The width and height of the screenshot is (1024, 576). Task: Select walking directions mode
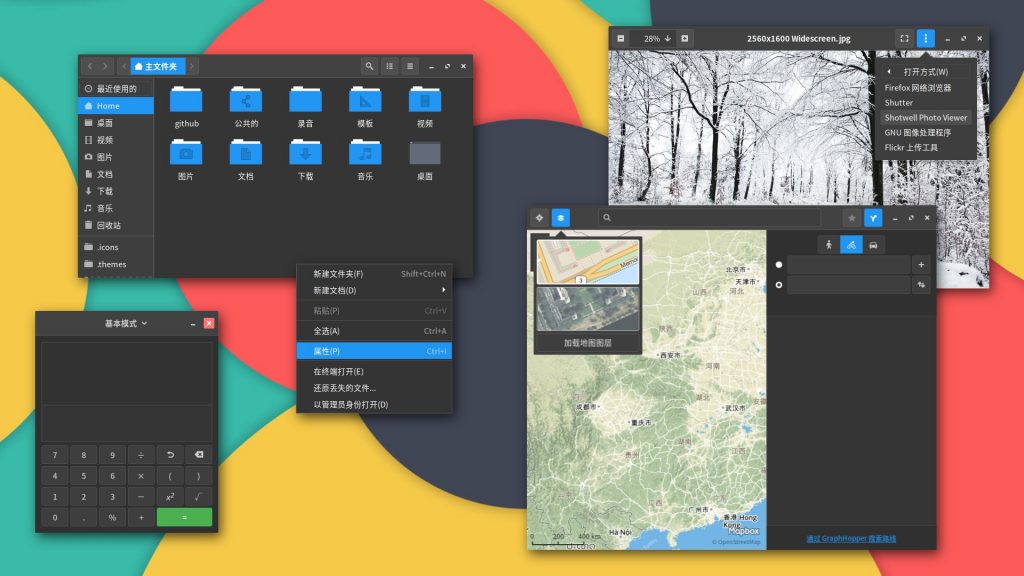pos(828,245)
